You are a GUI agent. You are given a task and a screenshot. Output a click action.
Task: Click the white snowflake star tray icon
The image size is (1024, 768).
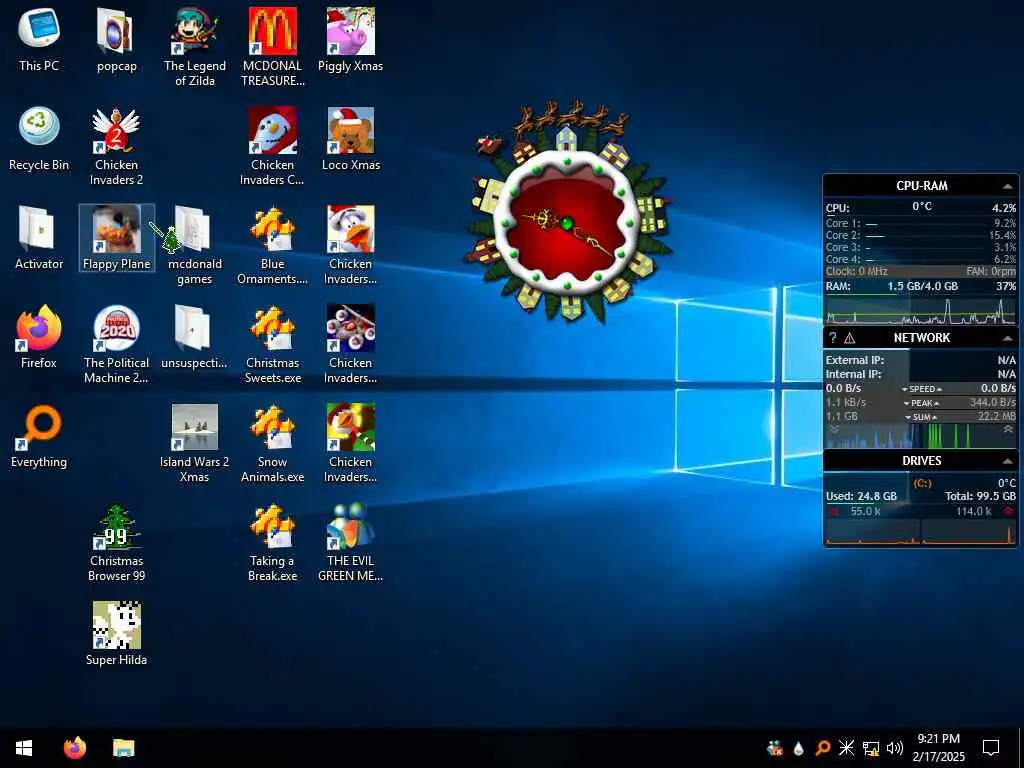[846, 748]
